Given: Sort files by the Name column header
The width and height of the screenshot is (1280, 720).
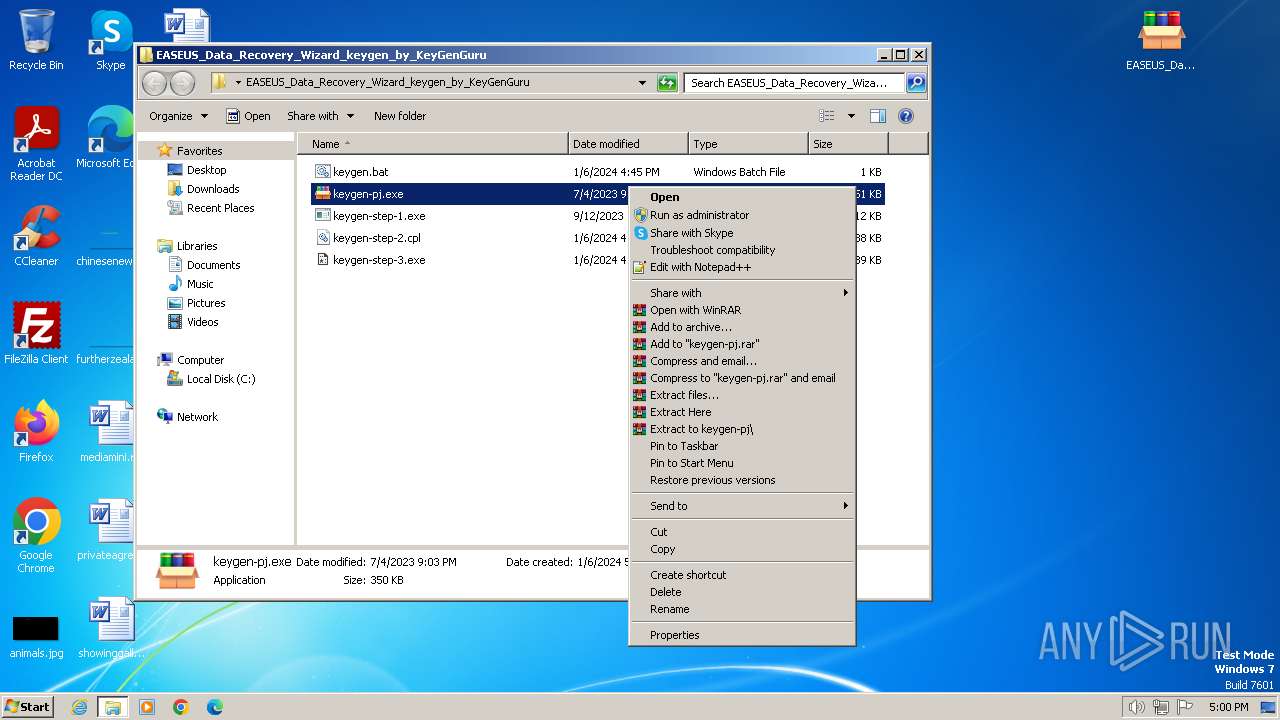Looking at the screenshot, I should coord(433,144).
